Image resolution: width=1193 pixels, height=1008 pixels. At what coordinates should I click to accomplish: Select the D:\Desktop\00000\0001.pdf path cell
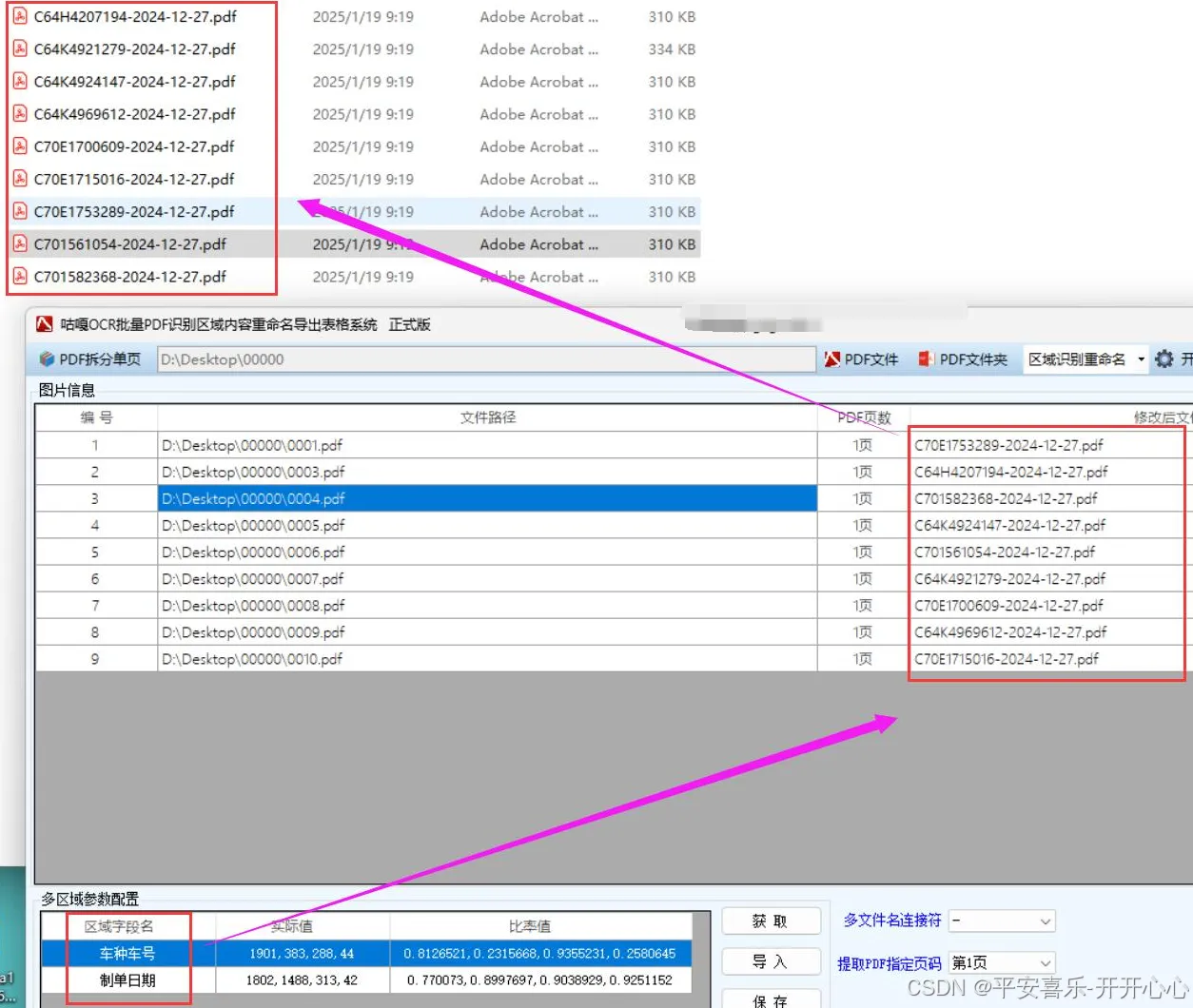pos(487,445)
